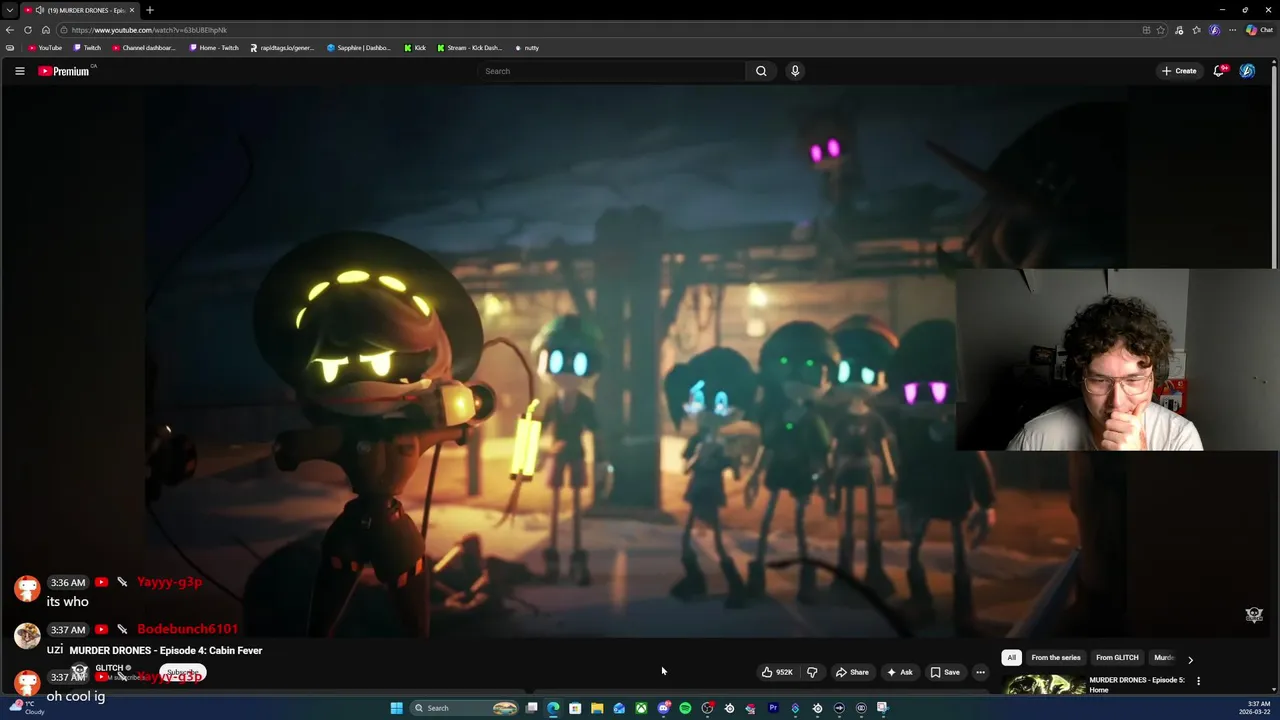Click the Windows Start button
The width and height of the screenshot is (1280, 720).
396,708
